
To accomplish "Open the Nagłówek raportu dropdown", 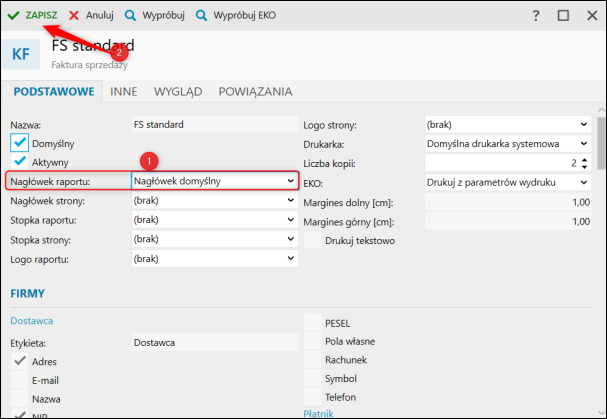I will 215,181.
